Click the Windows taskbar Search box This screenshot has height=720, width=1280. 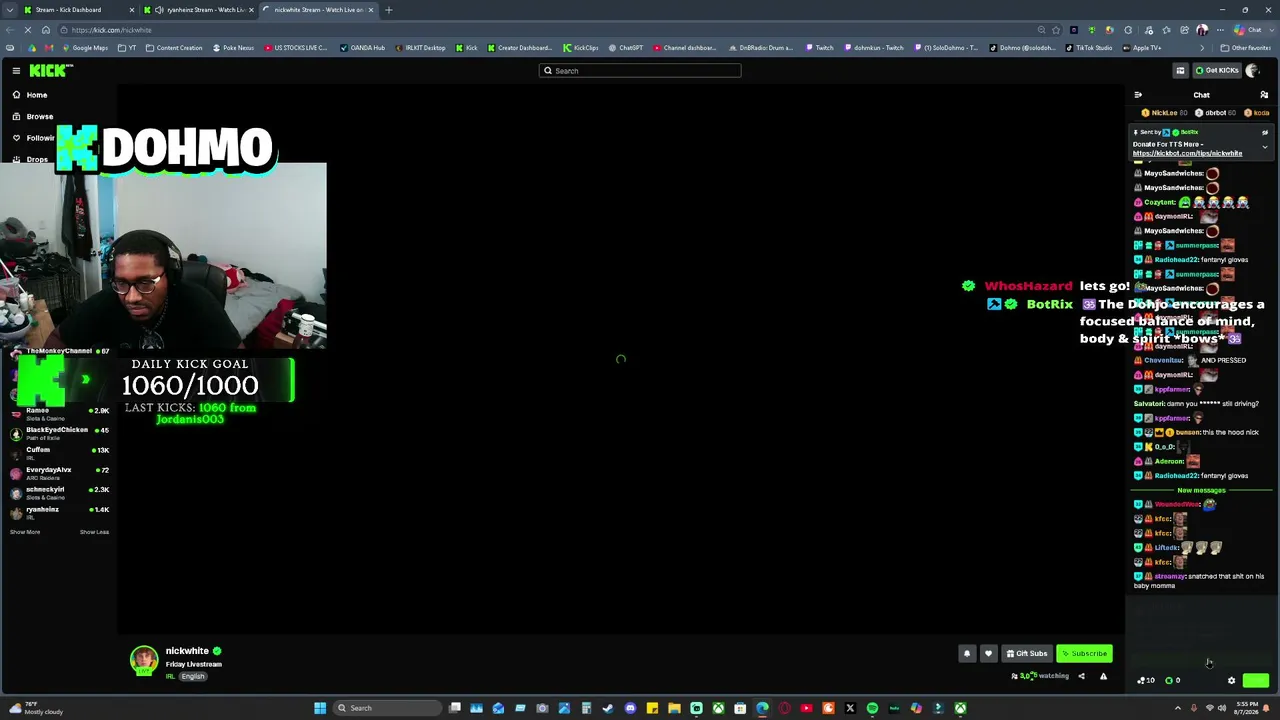(388, 708)
